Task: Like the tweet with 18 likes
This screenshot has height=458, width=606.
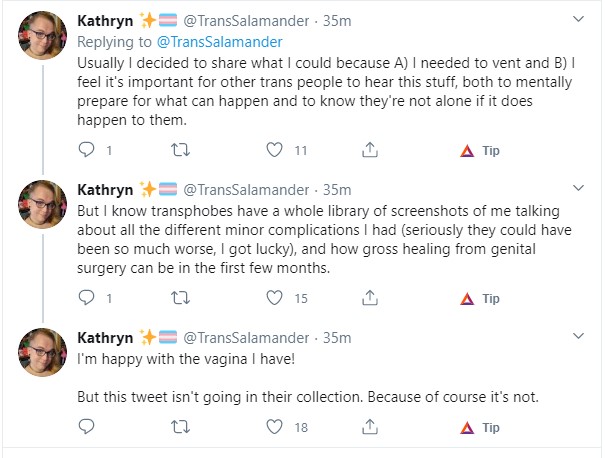Action: [274, 427]
